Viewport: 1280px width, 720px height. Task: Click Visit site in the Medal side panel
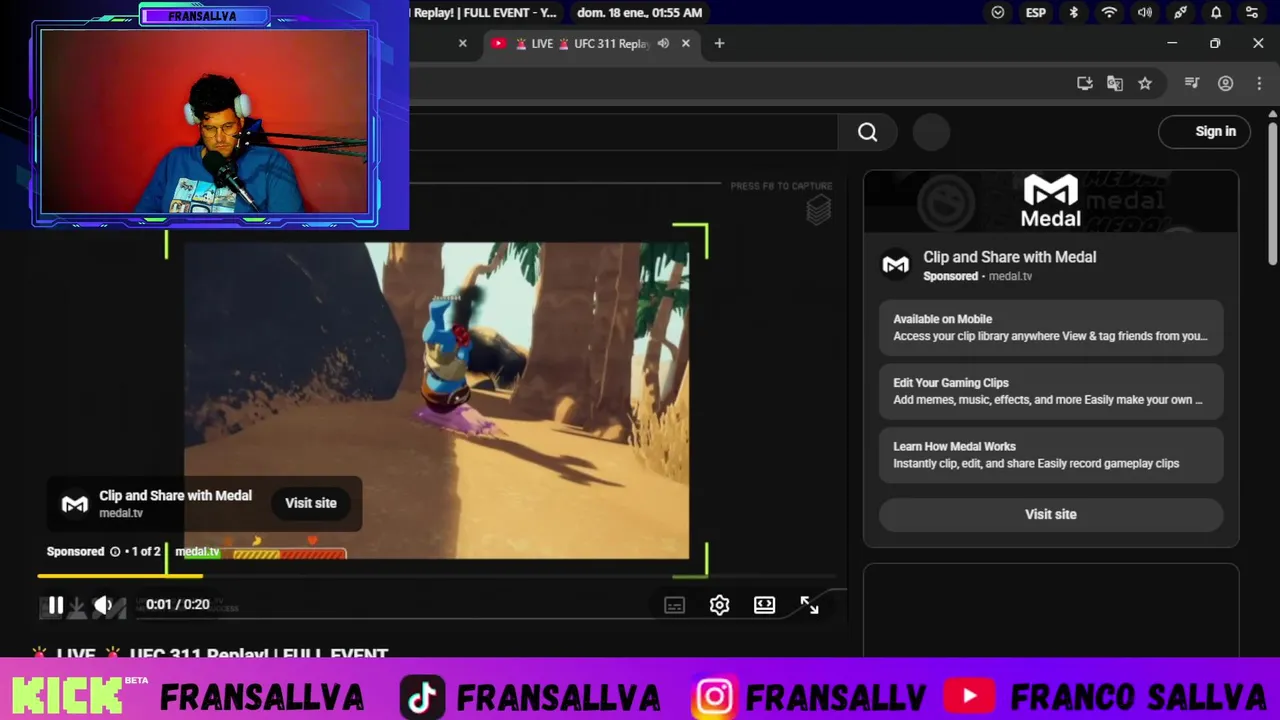[x=1051, y=514]
